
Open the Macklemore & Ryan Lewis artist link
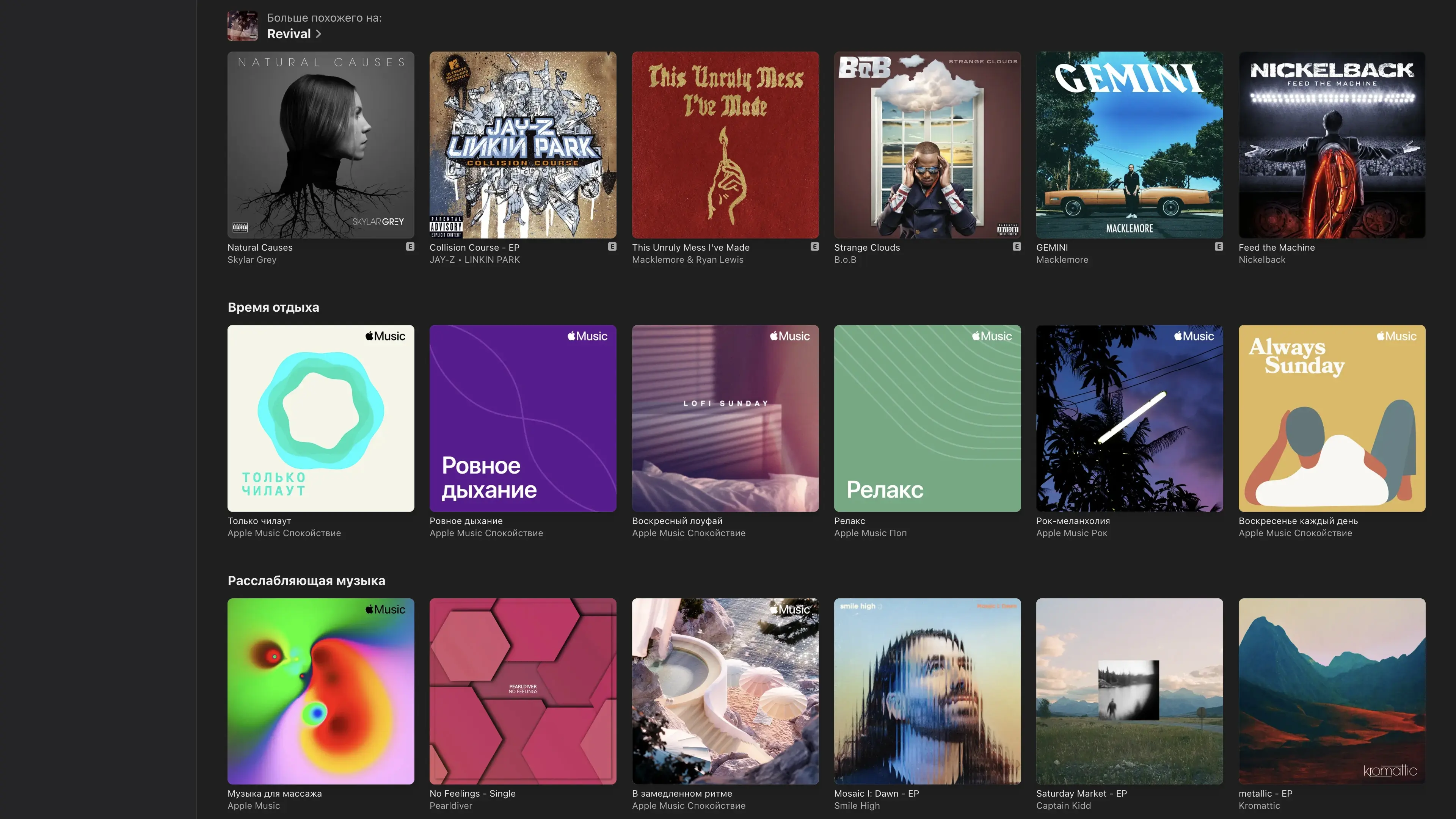687,260
